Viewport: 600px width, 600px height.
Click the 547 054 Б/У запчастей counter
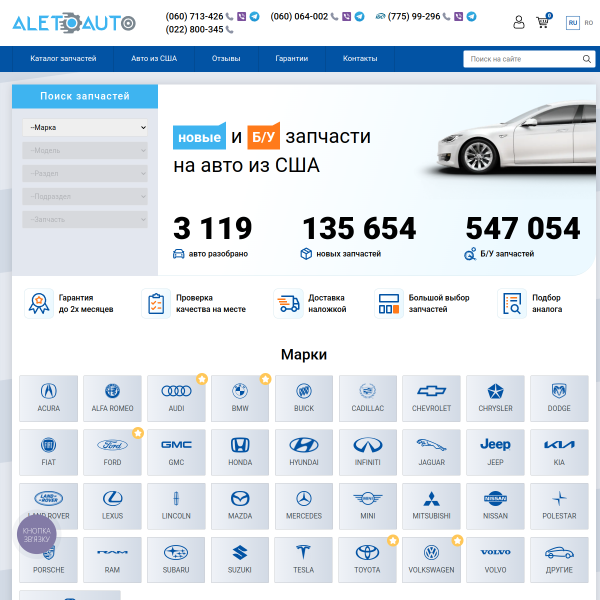click(522, 237)
